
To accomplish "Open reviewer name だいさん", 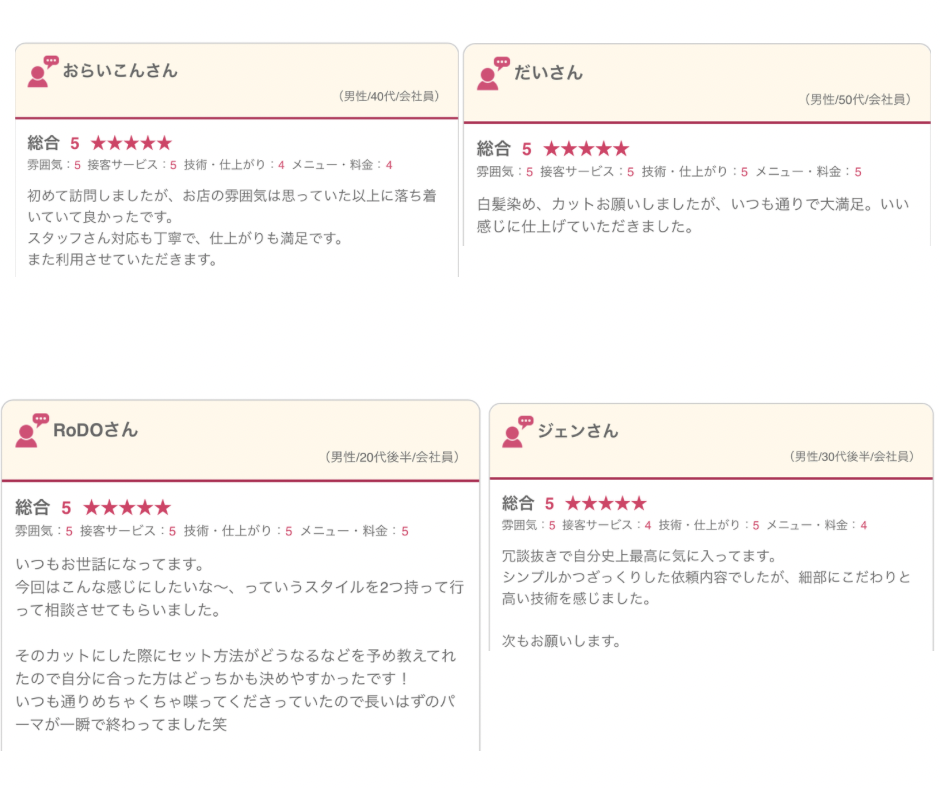I will (x=548, y=73).
